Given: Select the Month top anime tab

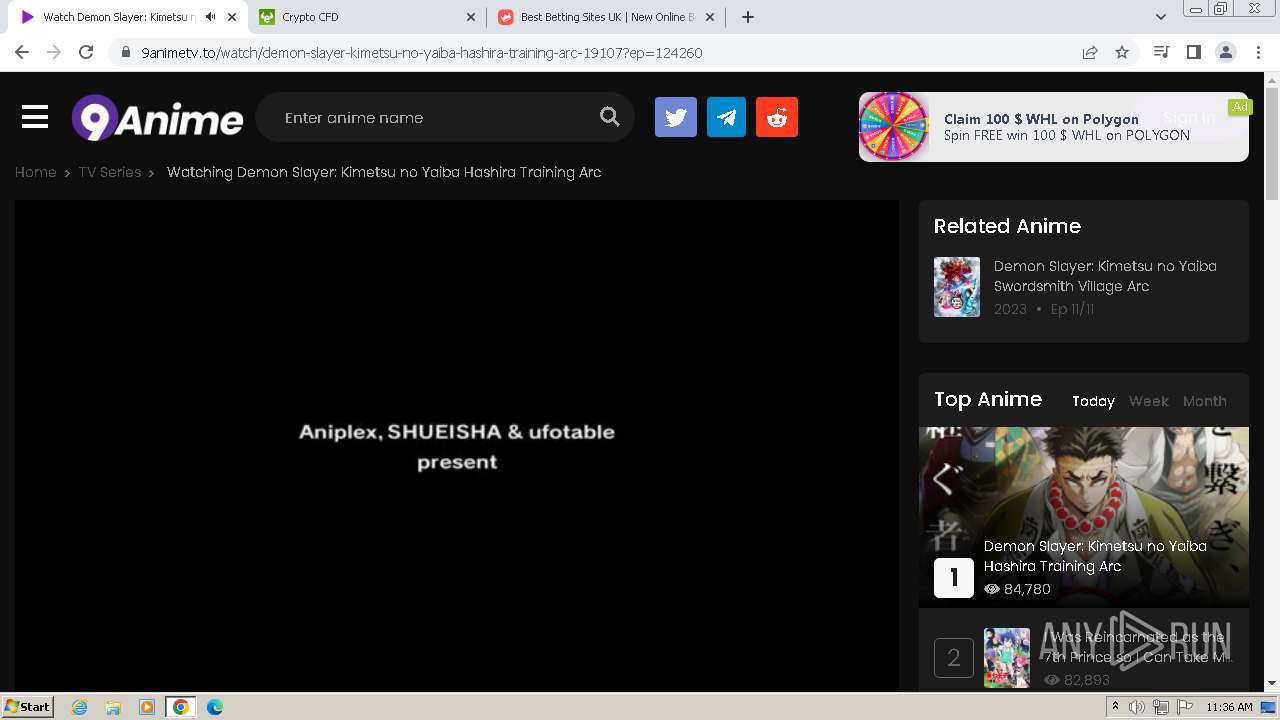Looking at the screenshot, I should [1205, 401].
